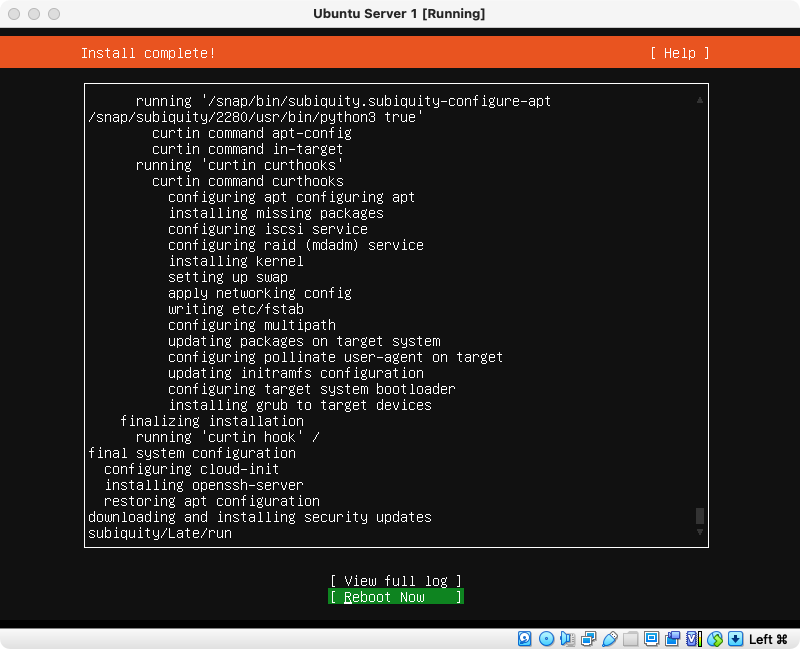
Task: Open the Help menu in installer header
Action: (x=679, y=53)
